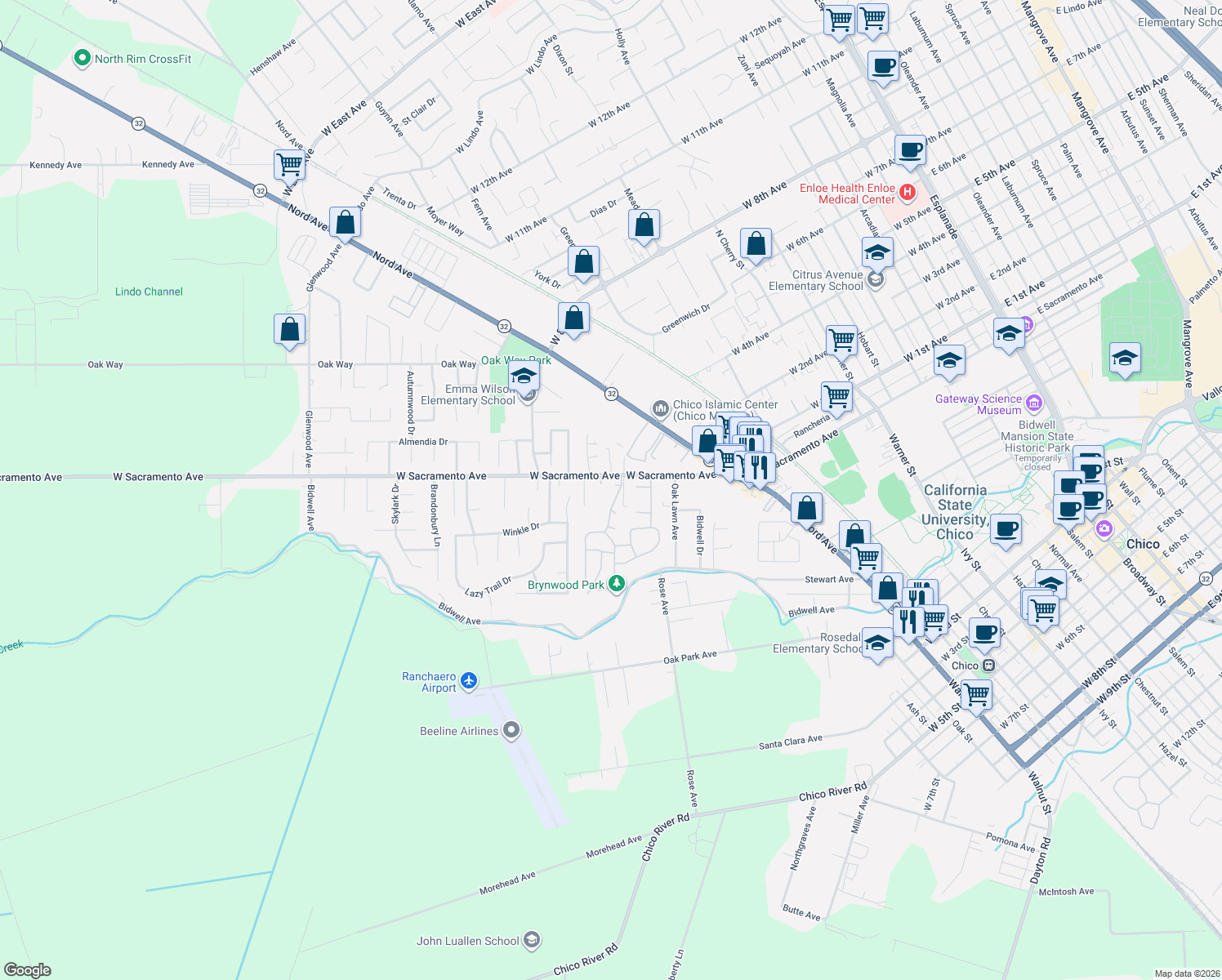Image resolution: width=1222 pixels, height=980 pixels.
Task: Select shopping bag marker on Glenwood Ave
Action: point(346,224)
